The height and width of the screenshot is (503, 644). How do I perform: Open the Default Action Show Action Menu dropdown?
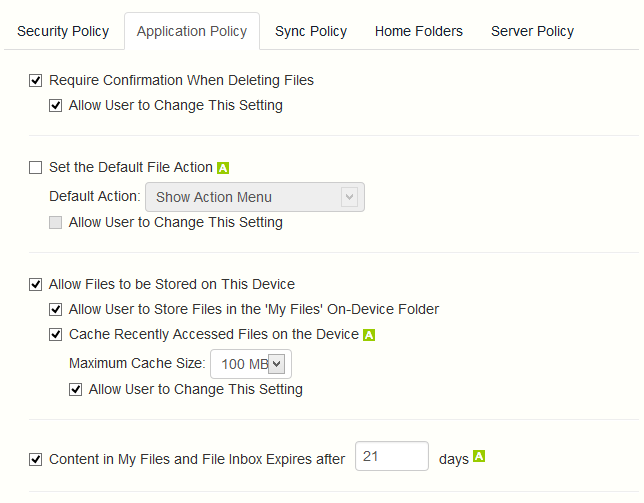click(254, 197)
